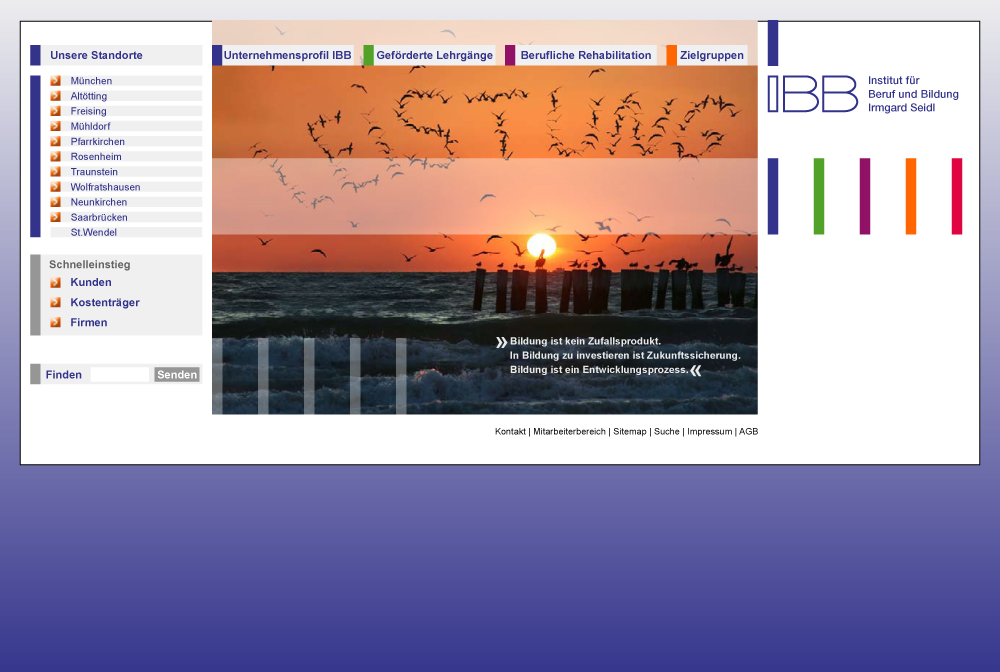This screenshot has height=672, width=1000.
Task: Visit the Rosenheim location
Action: pos(96,157)
